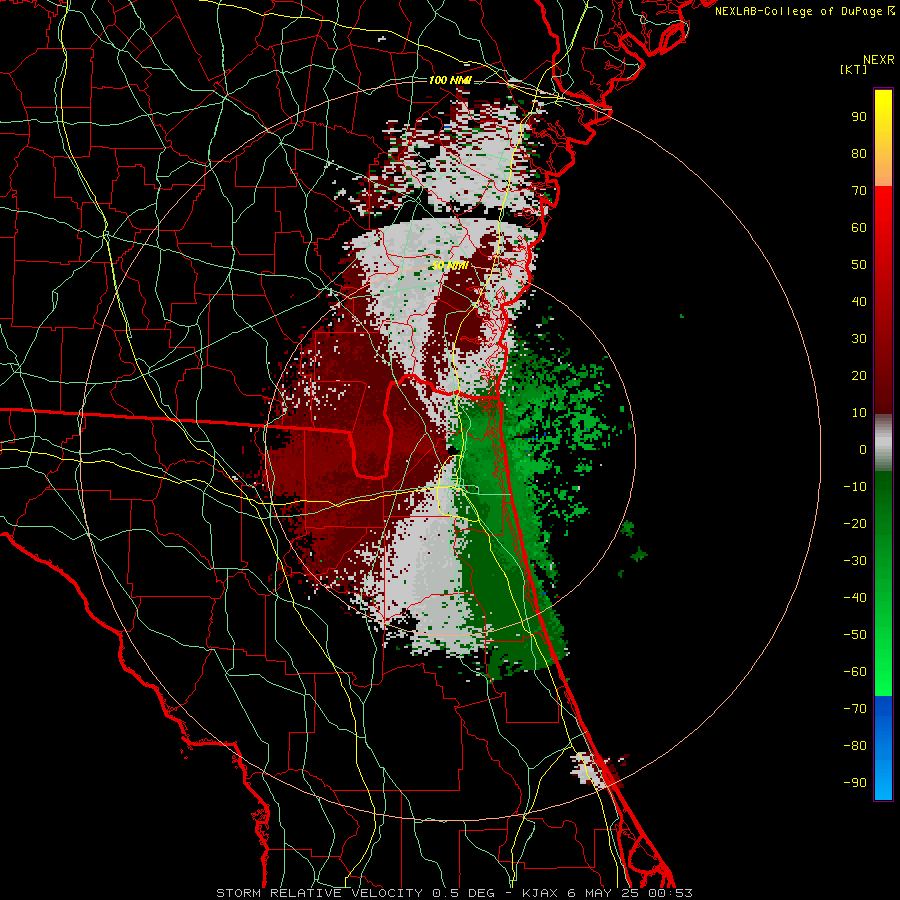This screenshot has height=900, width=900.
Task: Click the -90 knot scale label
Action: click(x=855, y=783)
